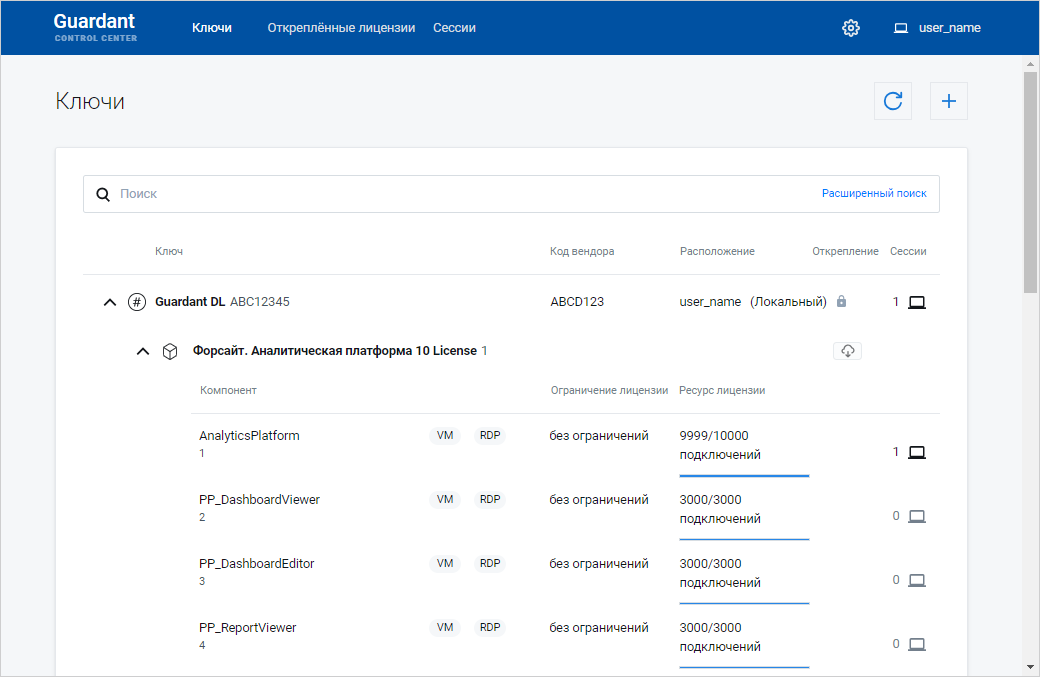
Task: Click the Расширенный поиск link
Action: tap(873, 194)
